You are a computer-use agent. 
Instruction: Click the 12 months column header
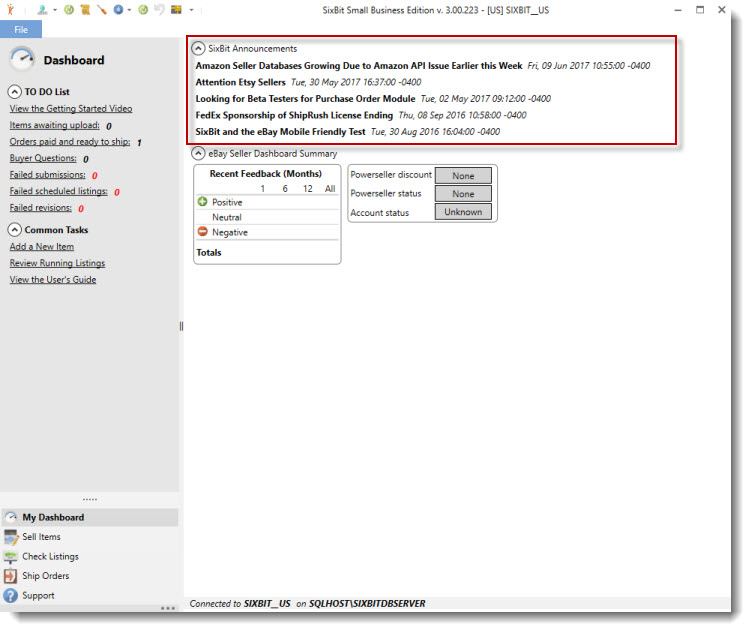(307, 188)
